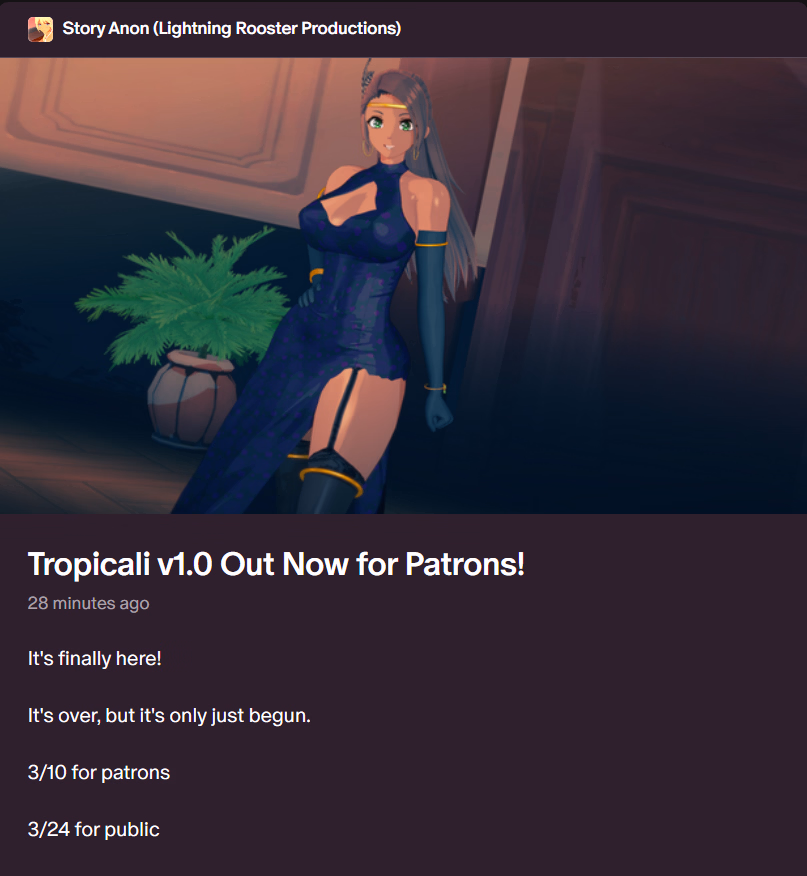Click the clay pot beneath the fern
807x876 pixels.
[x=191, y=398]
